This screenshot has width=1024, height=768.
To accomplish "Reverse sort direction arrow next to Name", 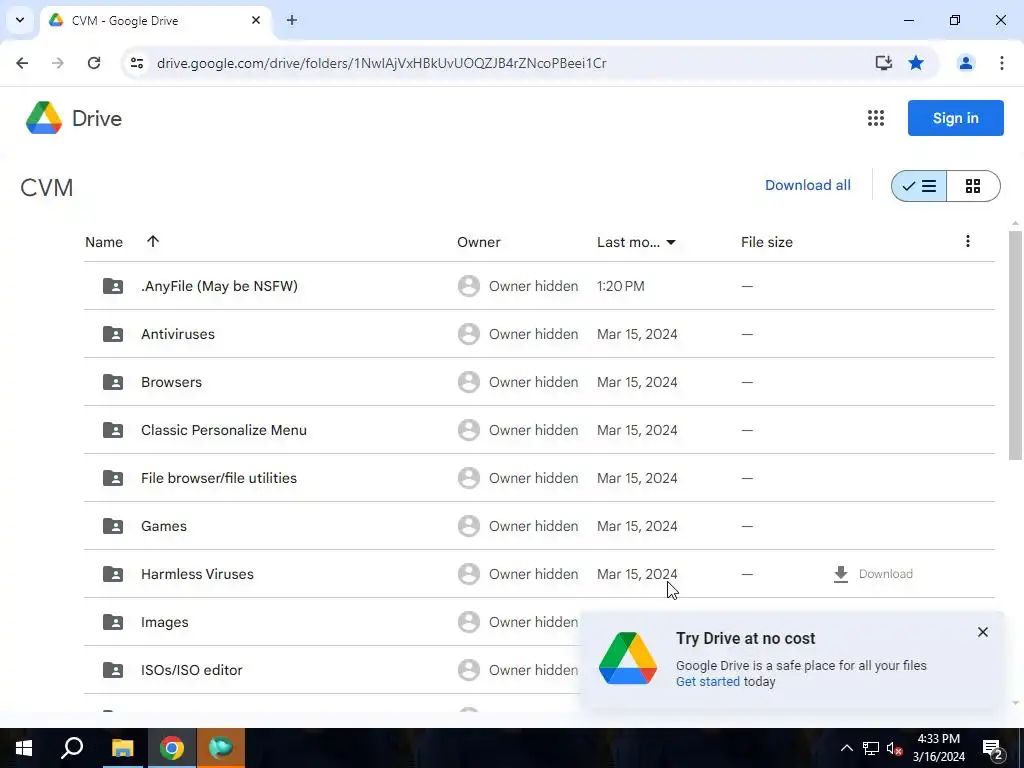I will tap(153, 241).
